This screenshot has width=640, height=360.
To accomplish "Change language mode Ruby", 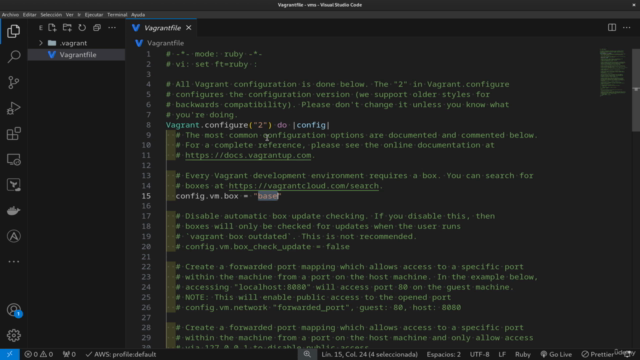I will [x=522, y=354].
